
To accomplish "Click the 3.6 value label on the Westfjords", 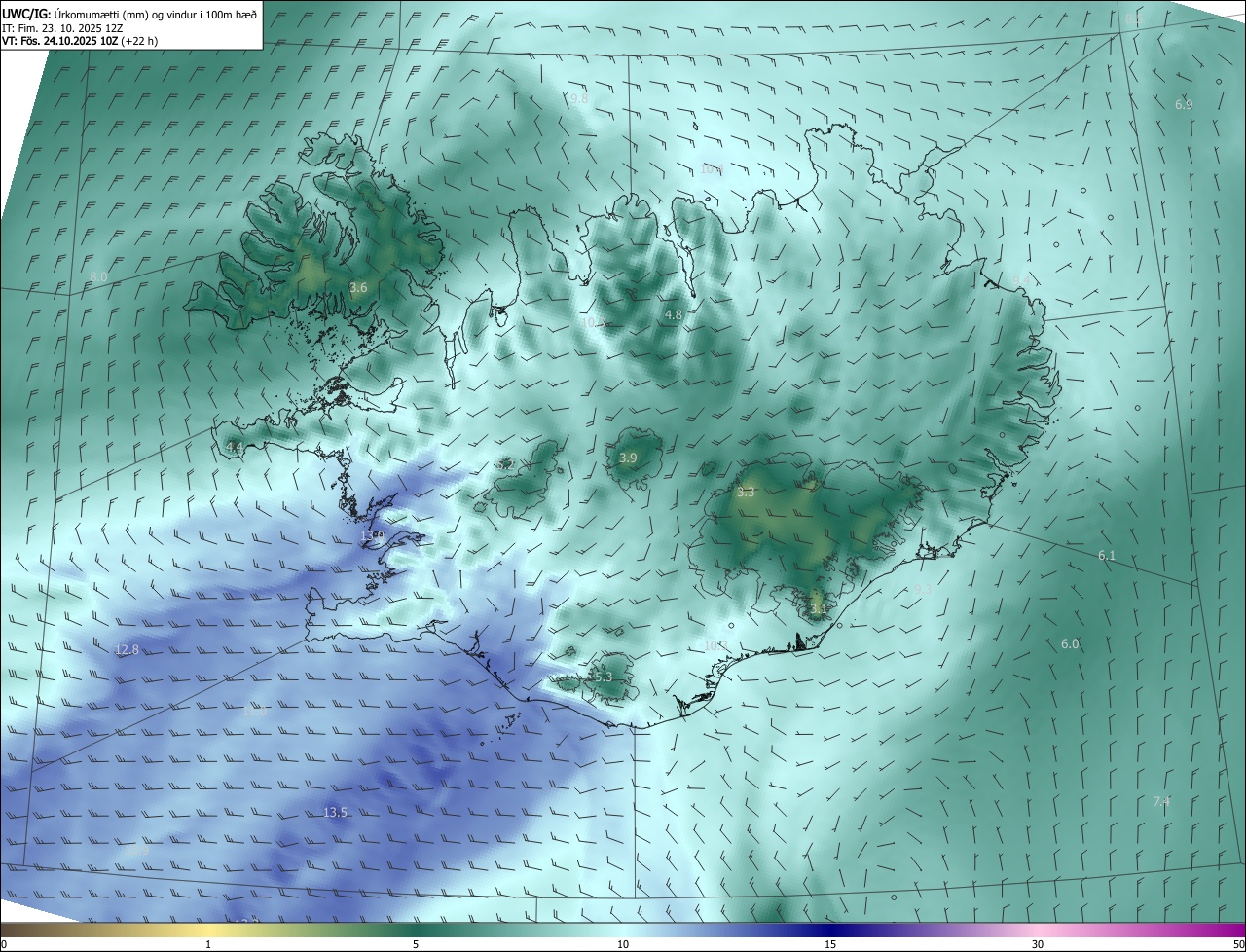I will tap(358, 288).
